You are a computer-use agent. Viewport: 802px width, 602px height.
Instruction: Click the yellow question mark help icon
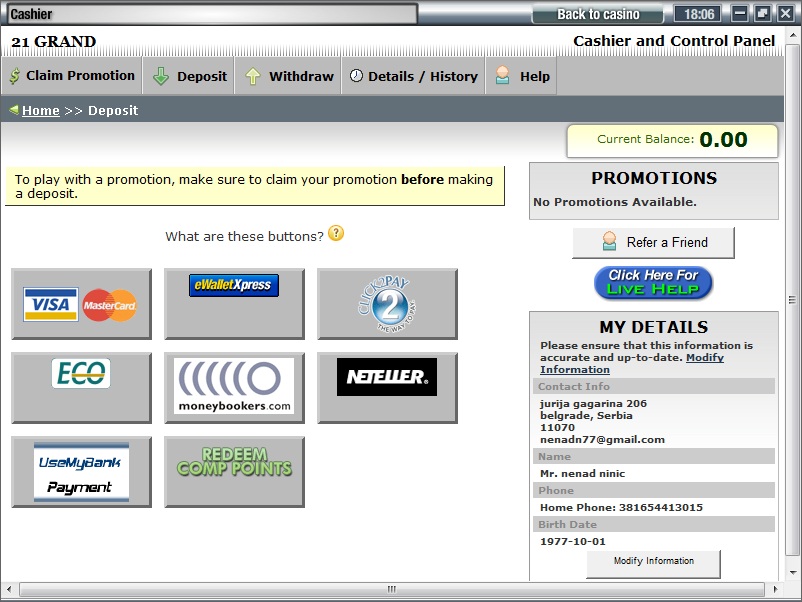click(336, 233)
